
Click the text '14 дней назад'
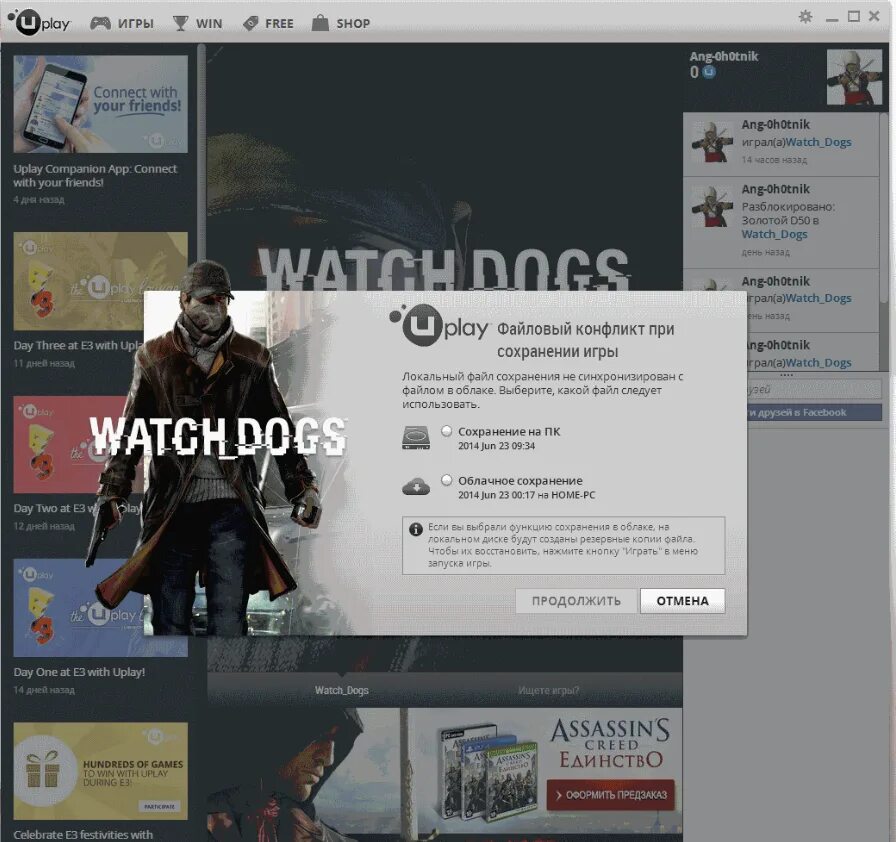[44, 689]
